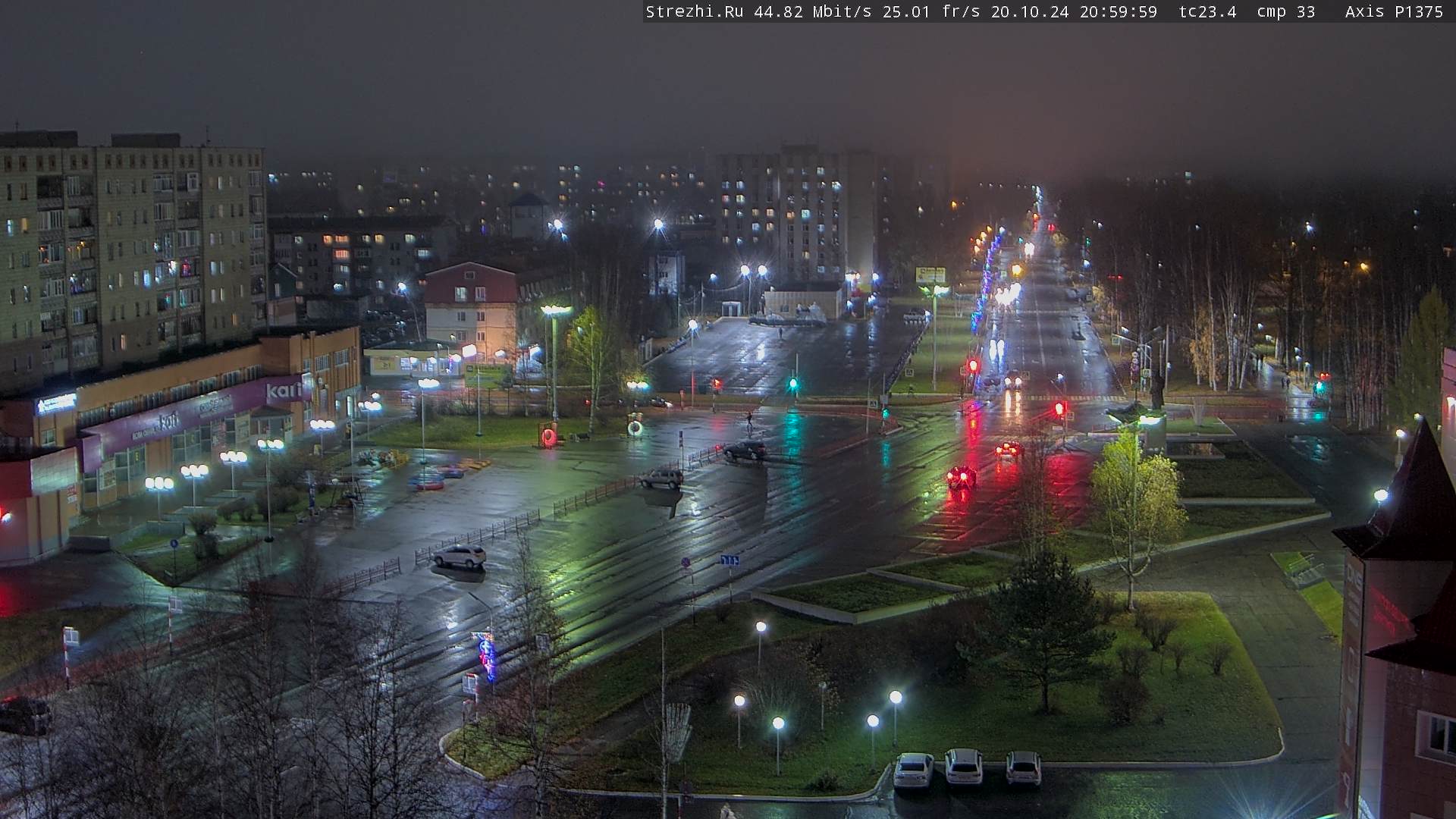Screen dimensions: 1456x819
Task: Click the 20:59:59 timestamp
Action: tap(1118, 12)
